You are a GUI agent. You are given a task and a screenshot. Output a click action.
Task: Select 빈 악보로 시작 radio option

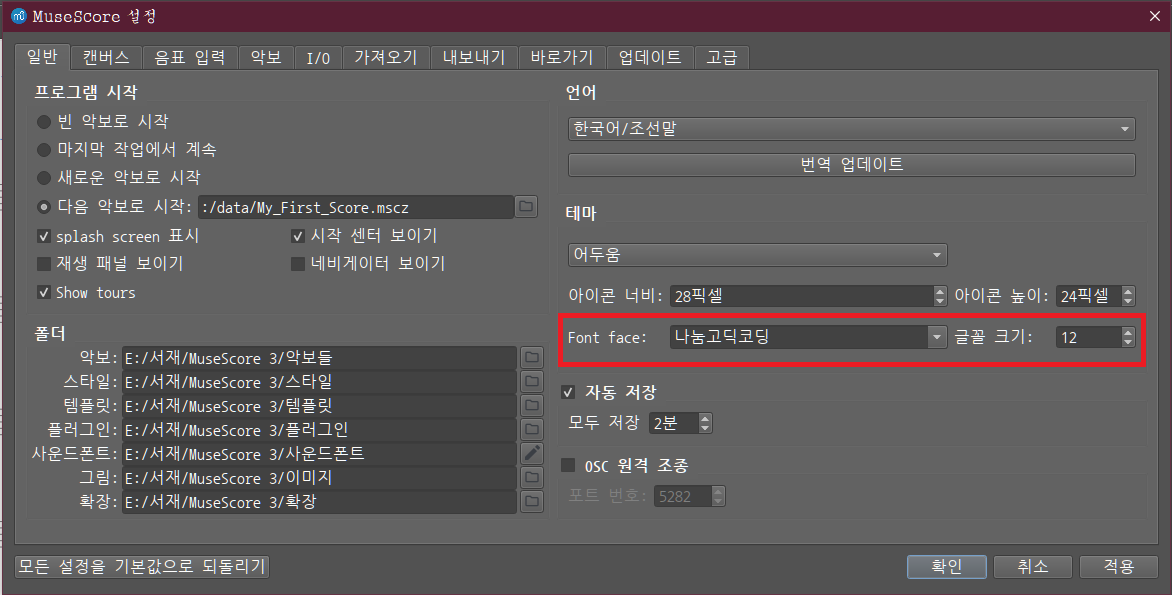coord(44,121)
